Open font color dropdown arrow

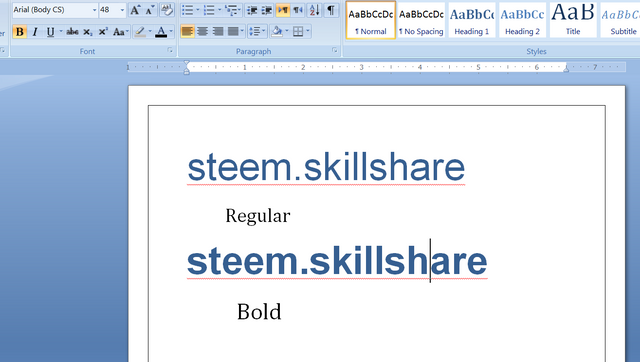[x=171, y=32]
